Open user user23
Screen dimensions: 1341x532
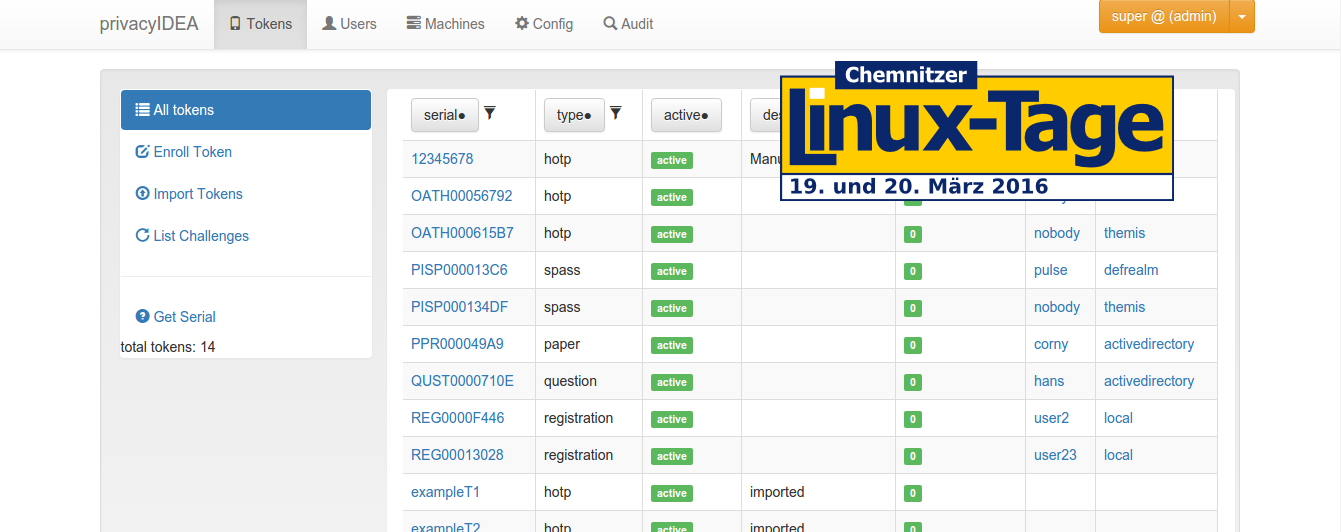[1055, 455]
